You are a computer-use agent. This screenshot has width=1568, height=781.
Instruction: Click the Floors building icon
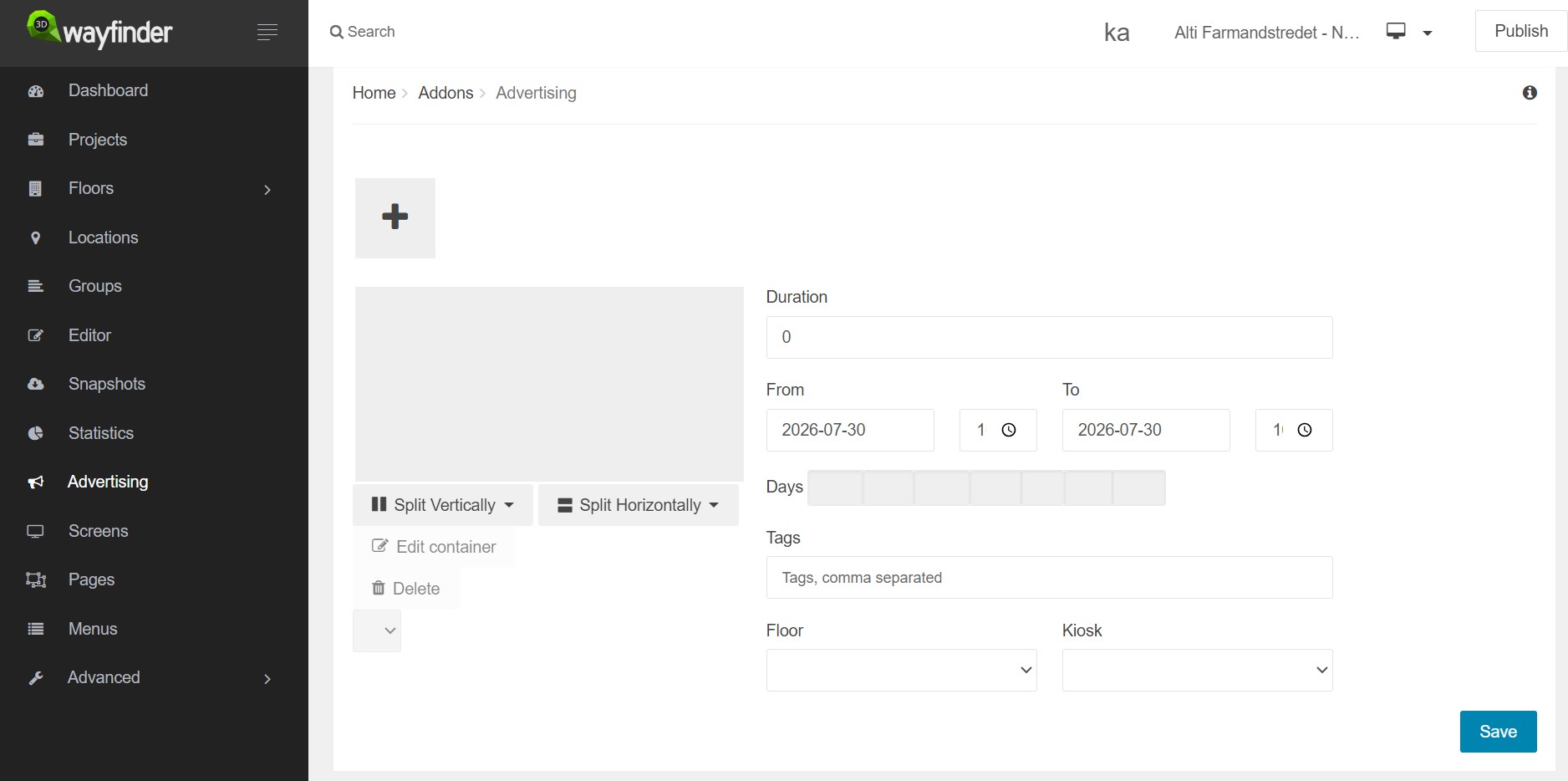(35, 189)
